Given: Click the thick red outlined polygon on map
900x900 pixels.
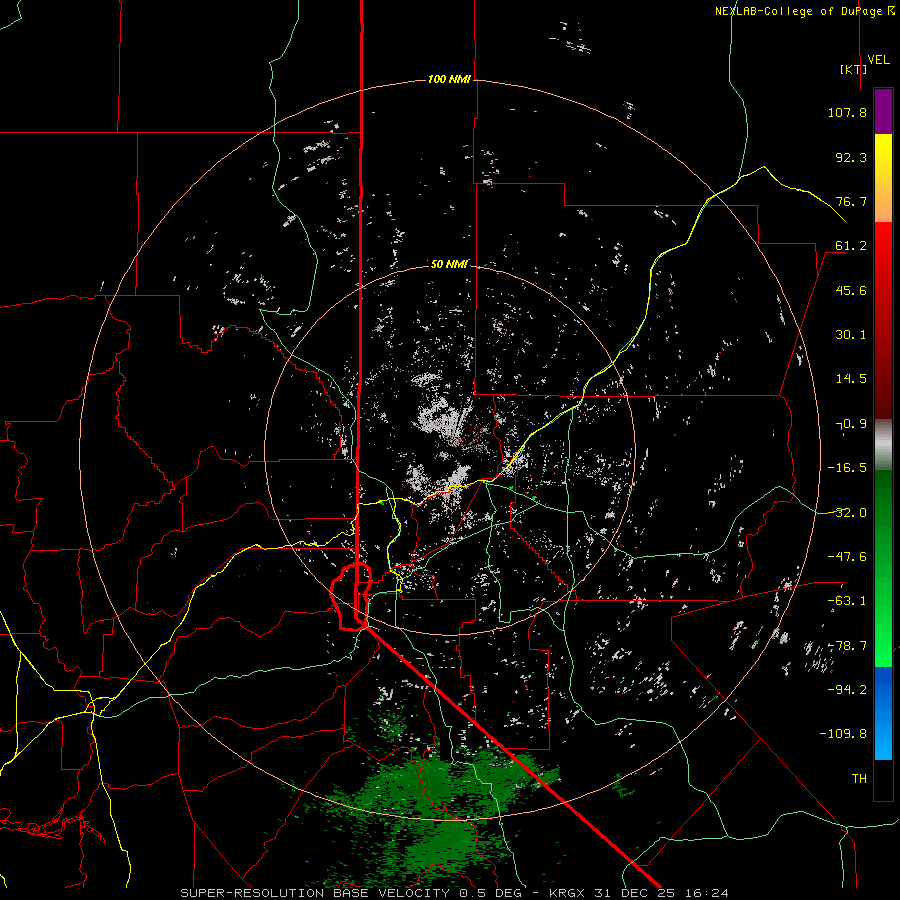Looking at the screenshot, I should point(351,597).
